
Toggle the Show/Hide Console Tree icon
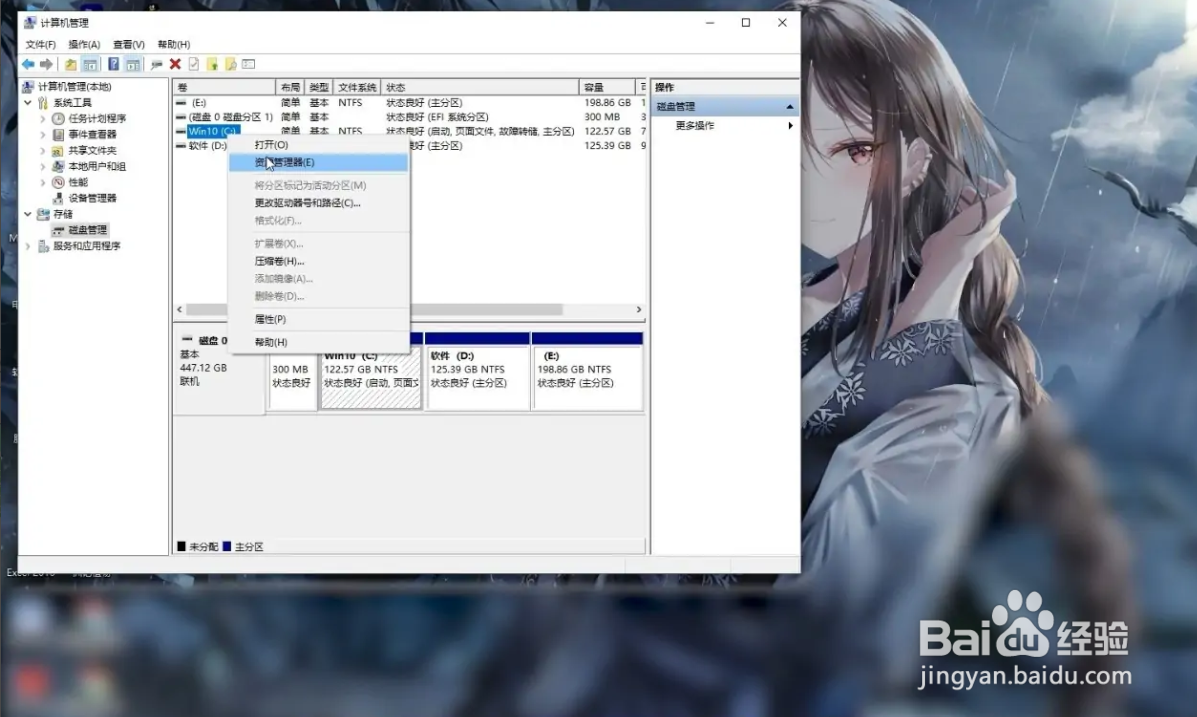(x=90, y=64)
